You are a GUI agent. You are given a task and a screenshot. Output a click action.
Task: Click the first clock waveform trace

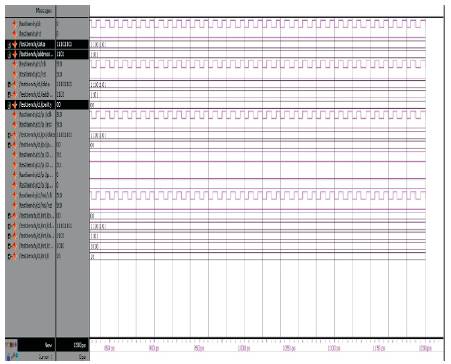pyautogui.click(x=258, y=24)
